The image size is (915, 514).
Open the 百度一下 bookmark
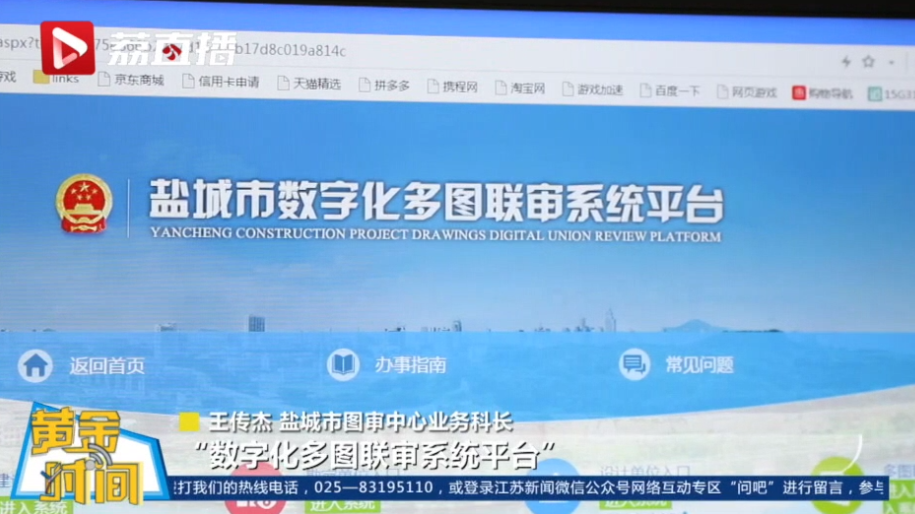click(x=669, y=90)
